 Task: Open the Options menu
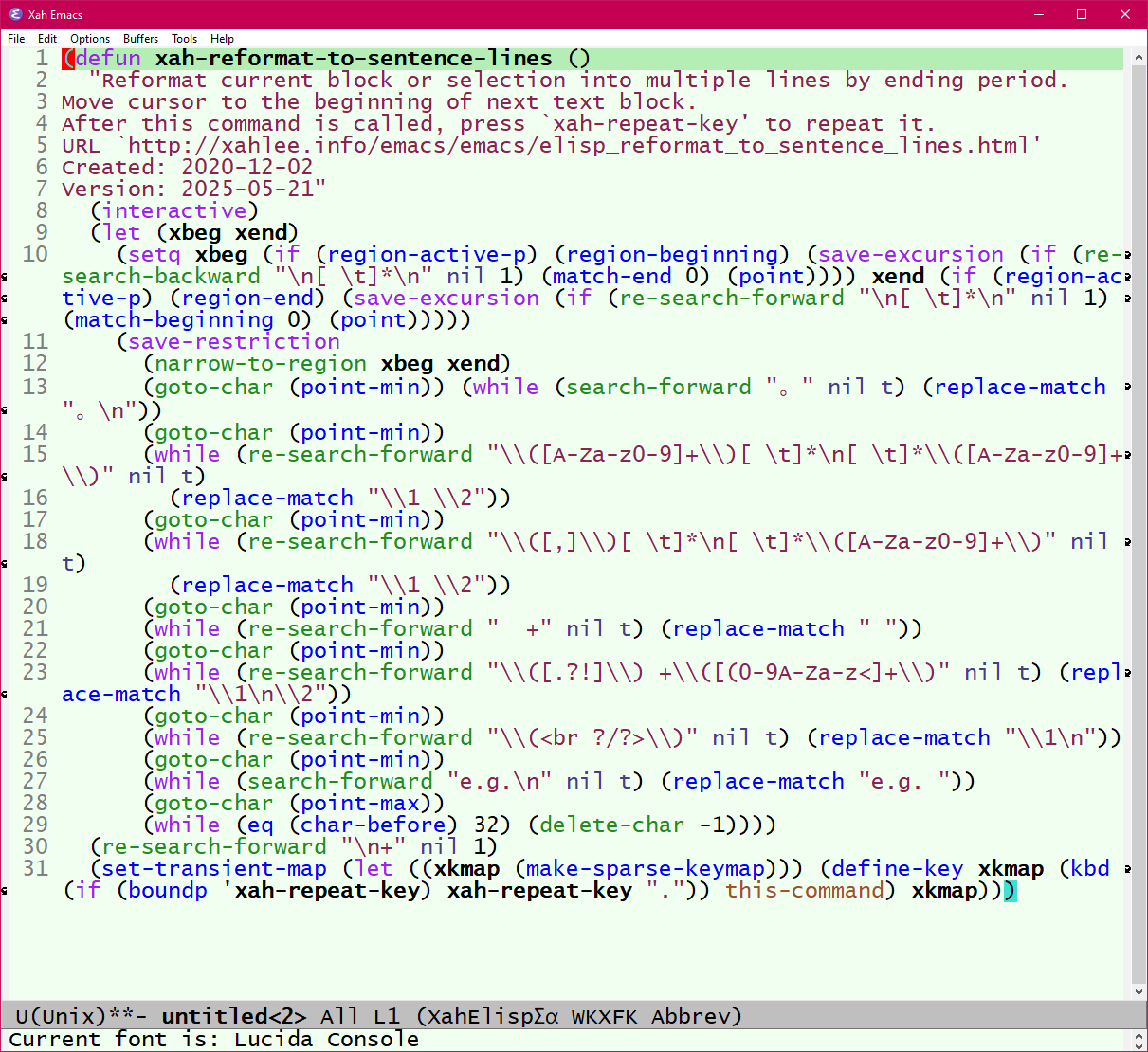(x=90, y=39)
